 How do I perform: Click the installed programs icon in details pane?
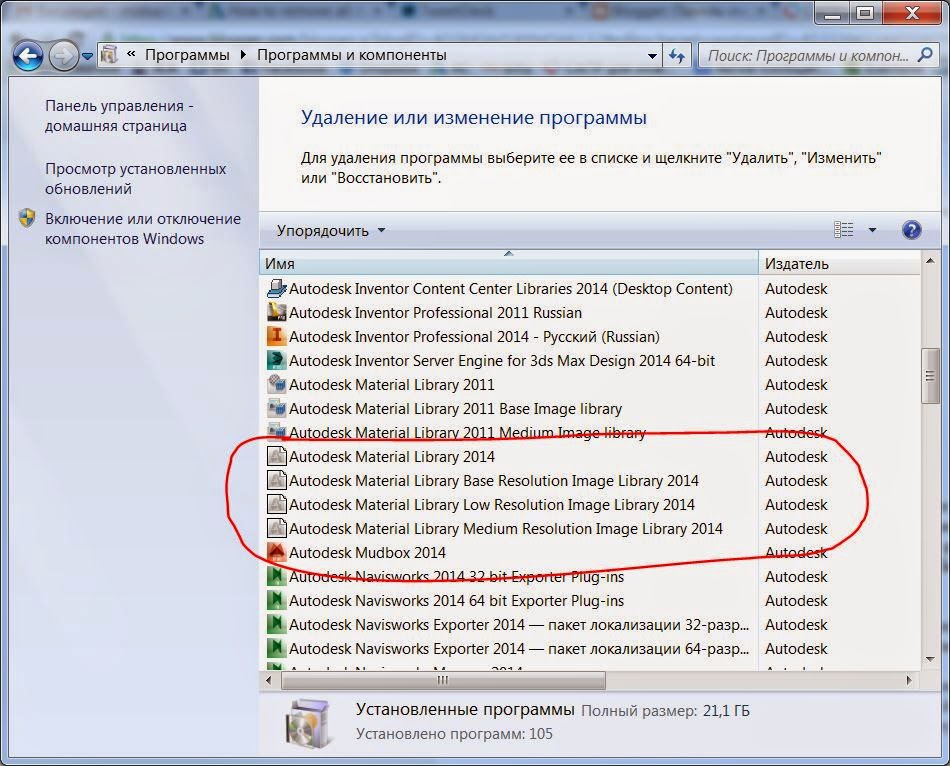click(308, 722)
